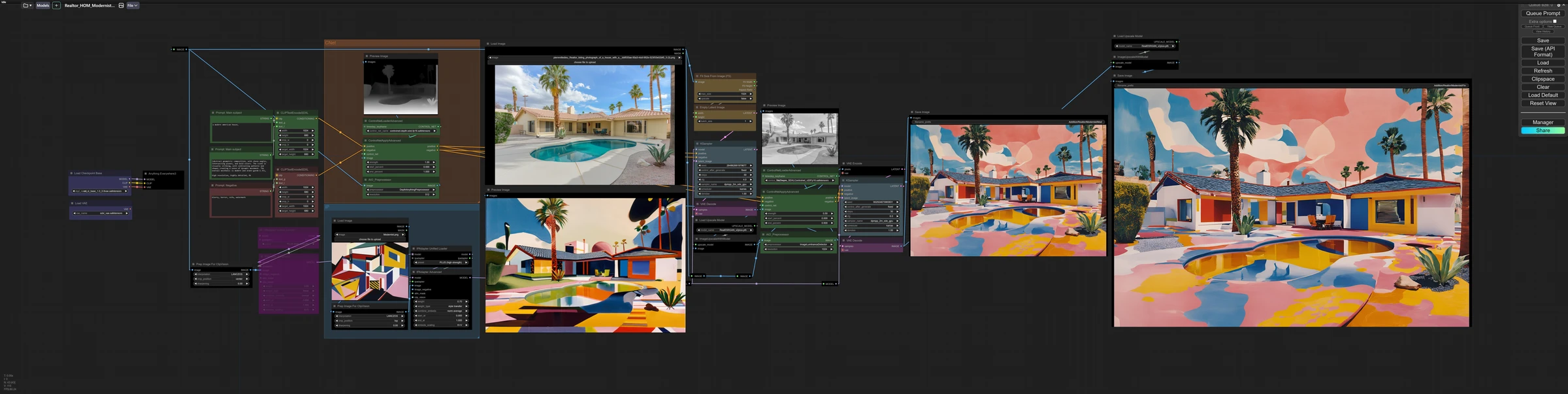
Task: Click the View Queue button
Action: (1554, 26)
